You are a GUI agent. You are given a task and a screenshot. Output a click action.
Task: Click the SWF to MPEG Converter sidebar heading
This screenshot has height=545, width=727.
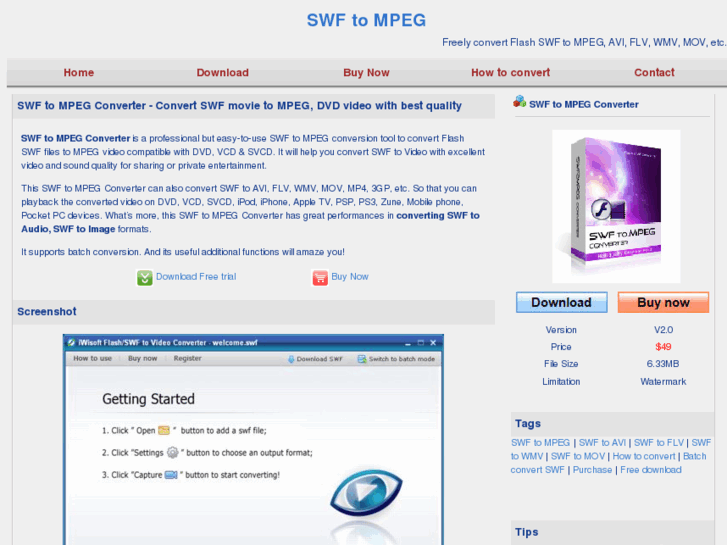(x=584, y=104)
